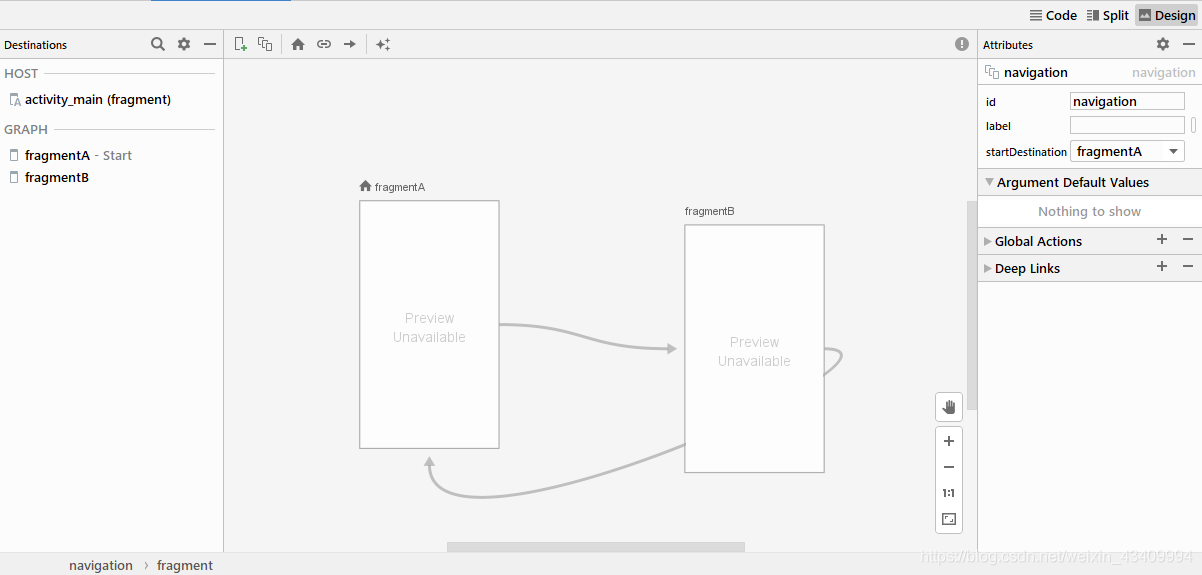This screenshot has width=1202, height=575.
Task: Activate the pan hand tool
Action: (x=949, y=407)
